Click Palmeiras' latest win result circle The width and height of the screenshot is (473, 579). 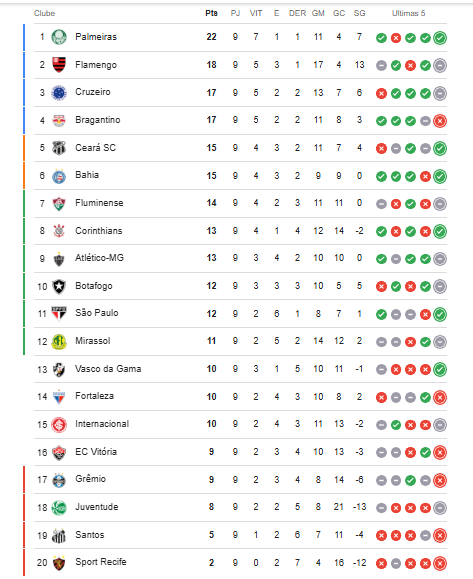pyautogui.click(x=440, y=38)
